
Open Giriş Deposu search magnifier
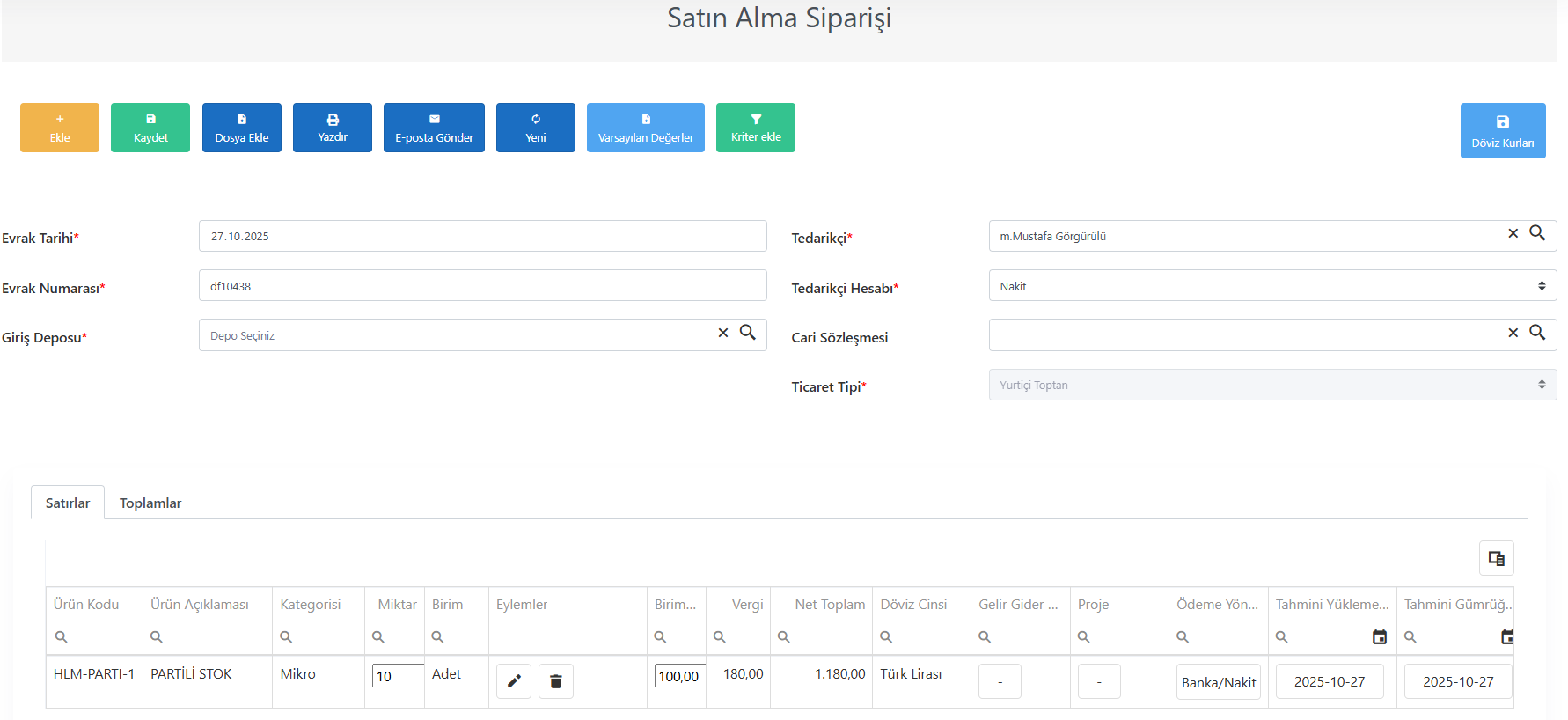point(748,332)
